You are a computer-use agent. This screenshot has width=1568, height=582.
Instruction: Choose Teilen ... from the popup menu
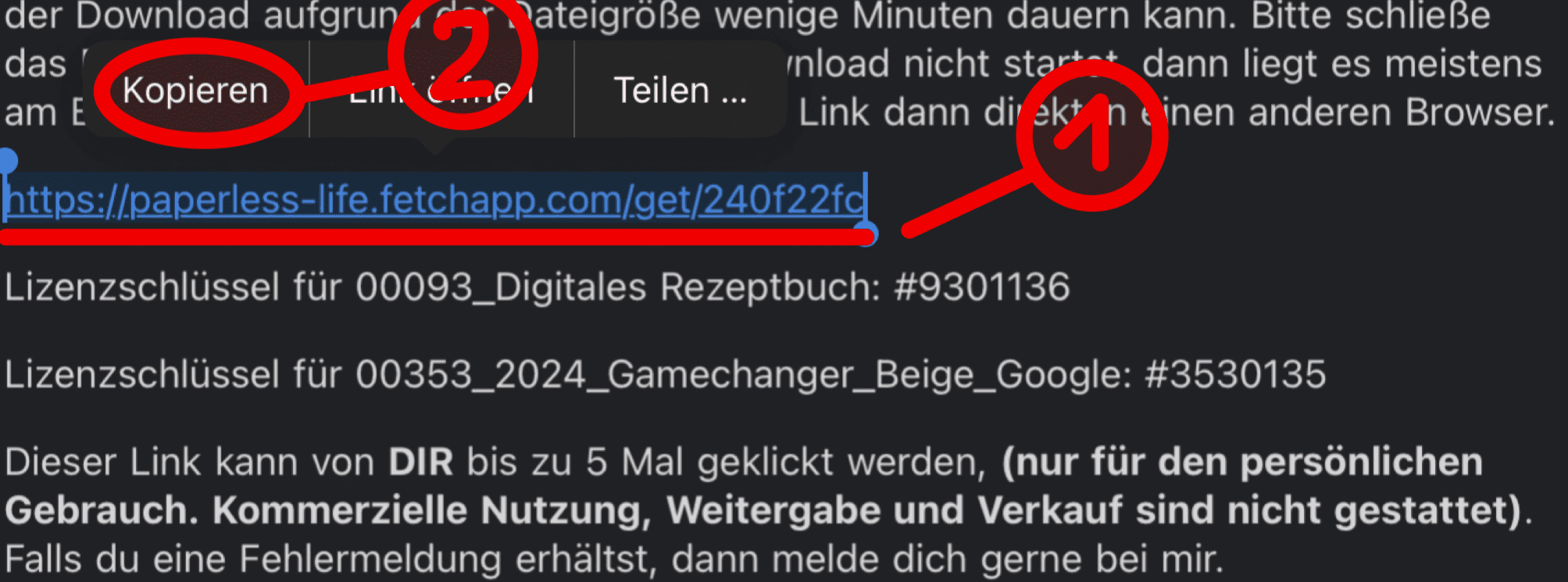coord(680,91)
